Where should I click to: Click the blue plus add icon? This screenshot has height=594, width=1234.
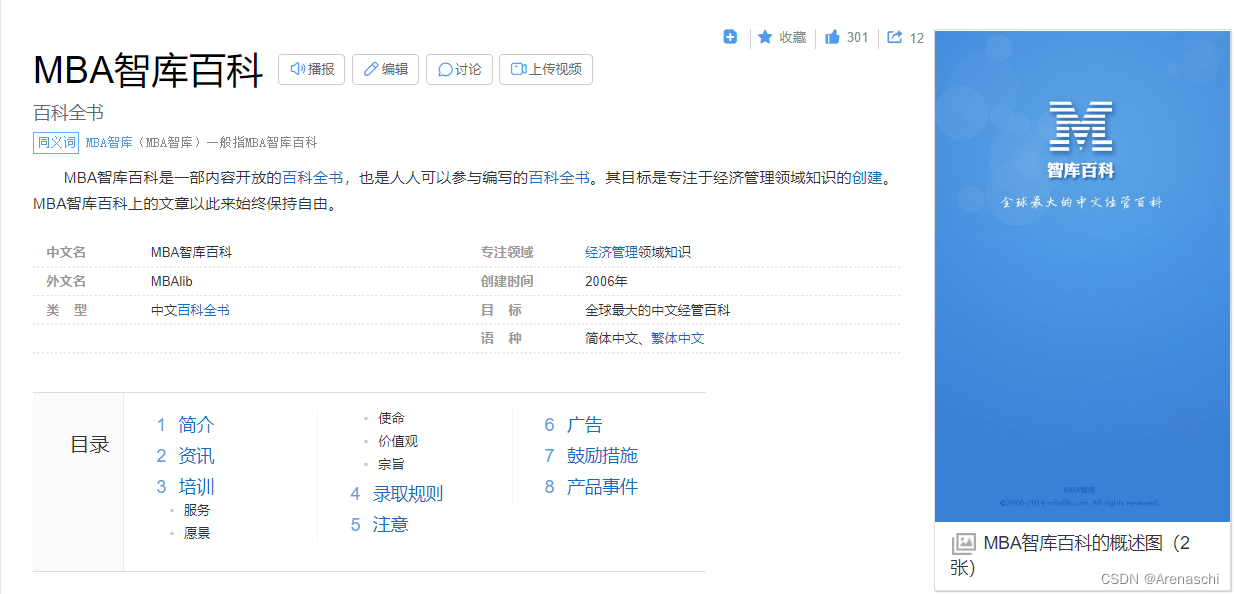pos(730,37)
